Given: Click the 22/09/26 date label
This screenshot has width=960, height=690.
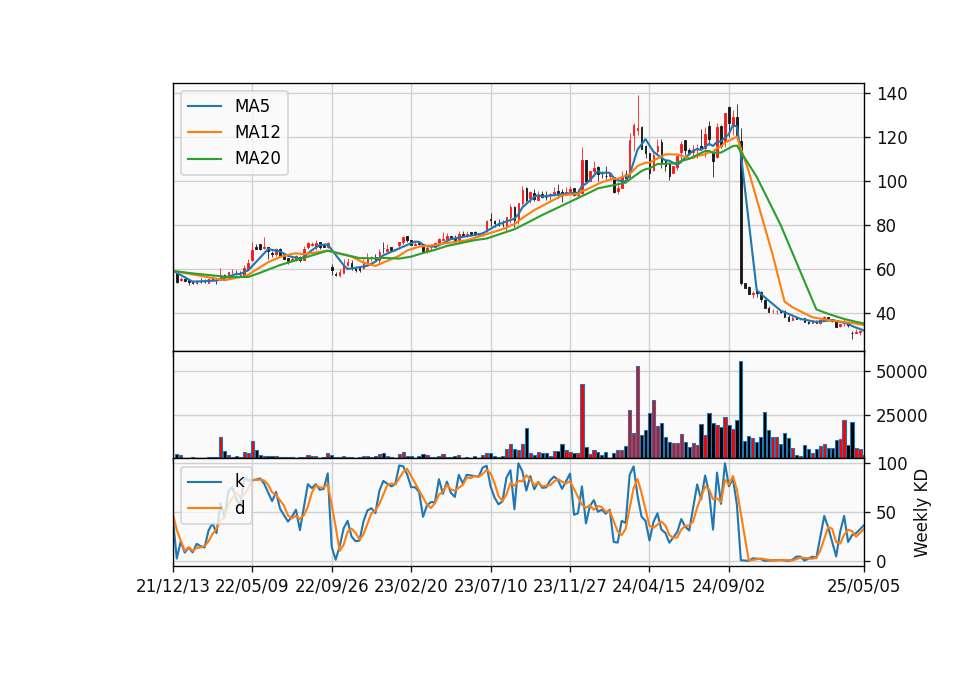Looking at the screenshot, I should (332, 587).
